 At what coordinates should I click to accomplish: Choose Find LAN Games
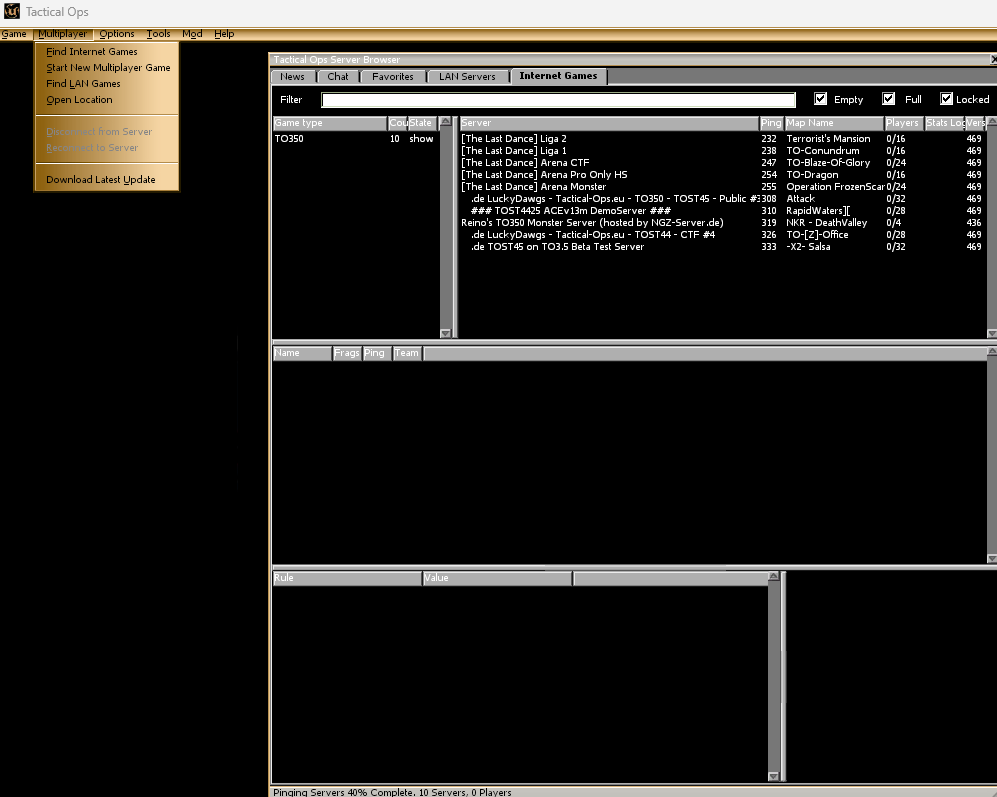tap(107, 83)
